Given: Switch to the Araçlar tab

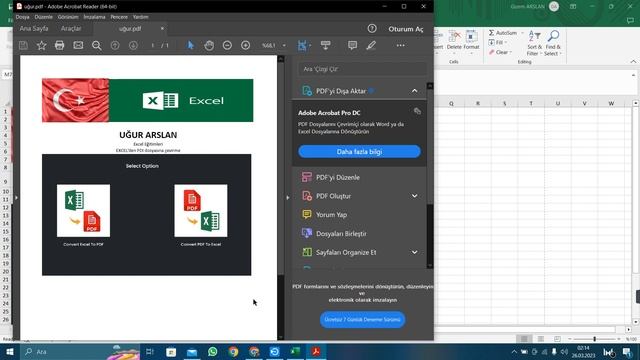Looking at the screenshot, I should (x=71, y=29).
